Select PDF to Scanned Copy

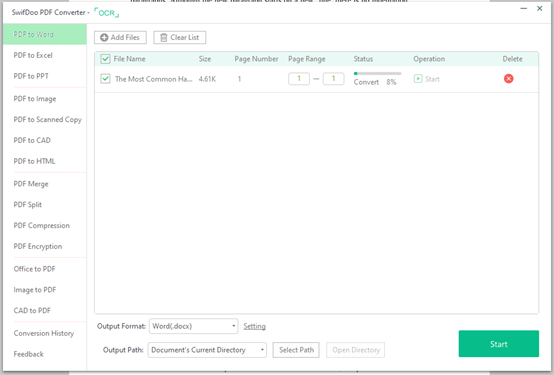tap(47, 119)
